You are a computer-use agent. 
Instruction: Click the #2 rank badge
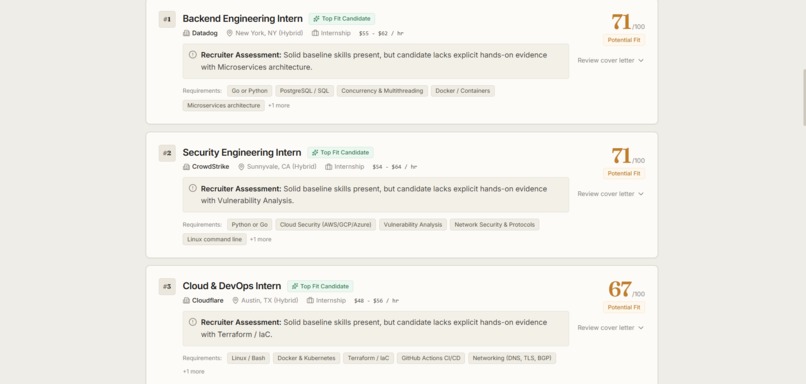click(x=167, y=153)
